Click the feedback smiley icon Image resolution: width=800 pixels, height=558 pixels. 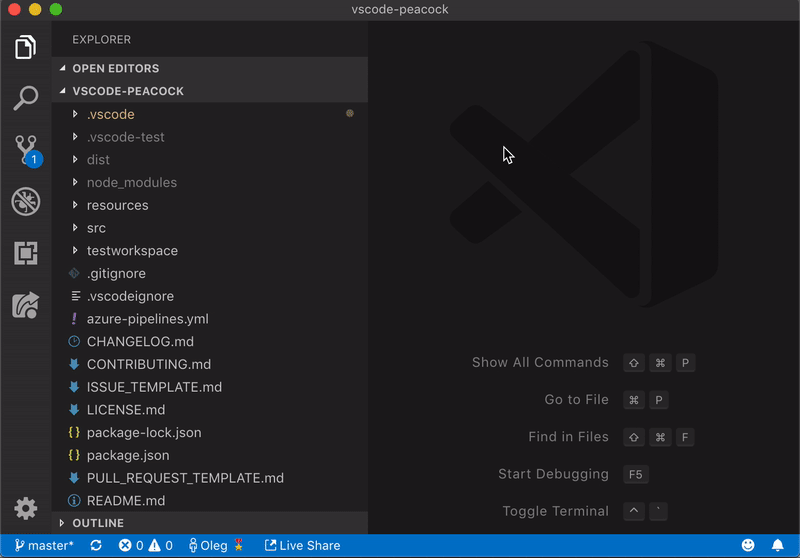(x=748, y=546)
